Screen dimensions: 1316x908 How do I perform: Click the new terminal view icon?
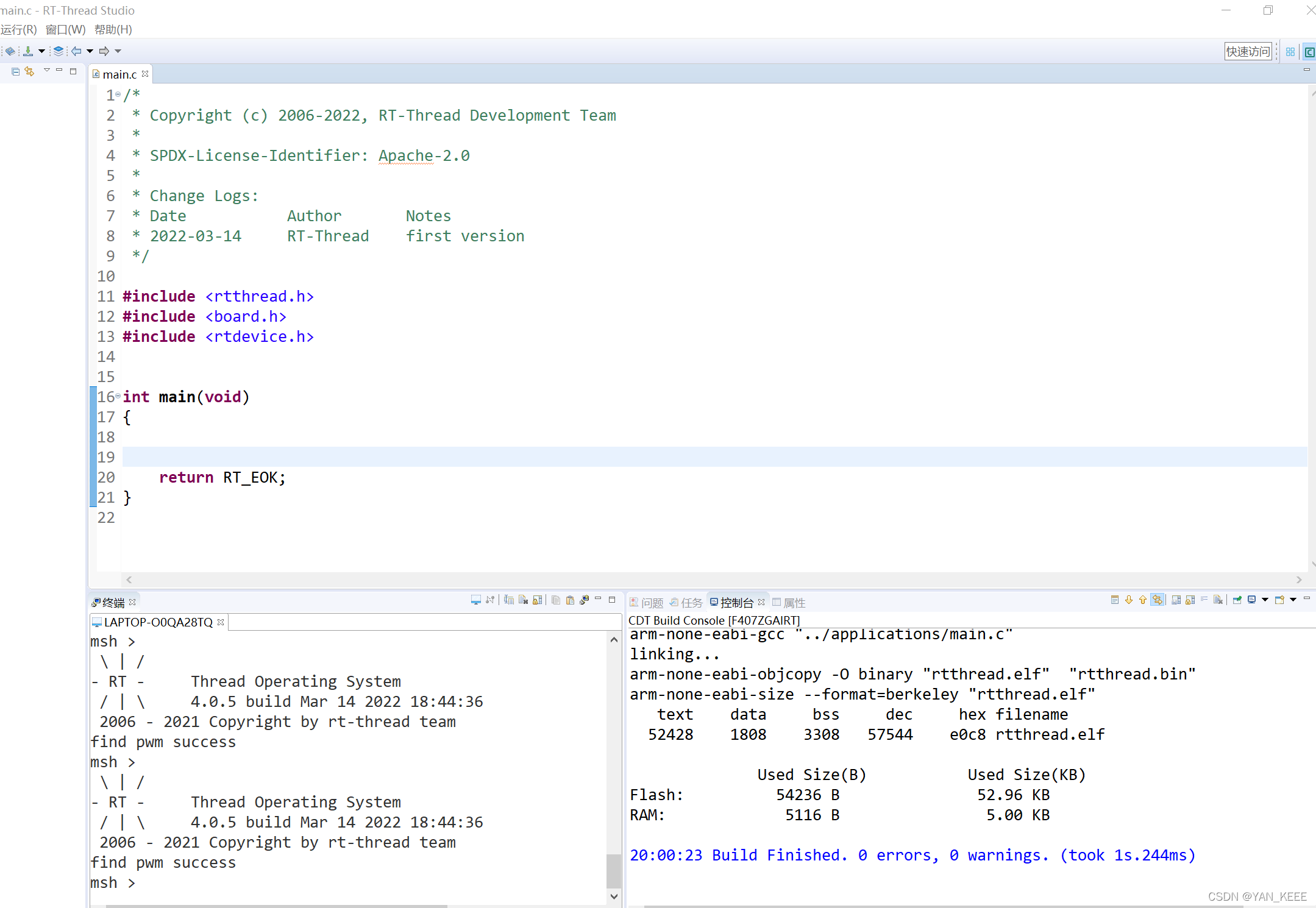[584, 600]
